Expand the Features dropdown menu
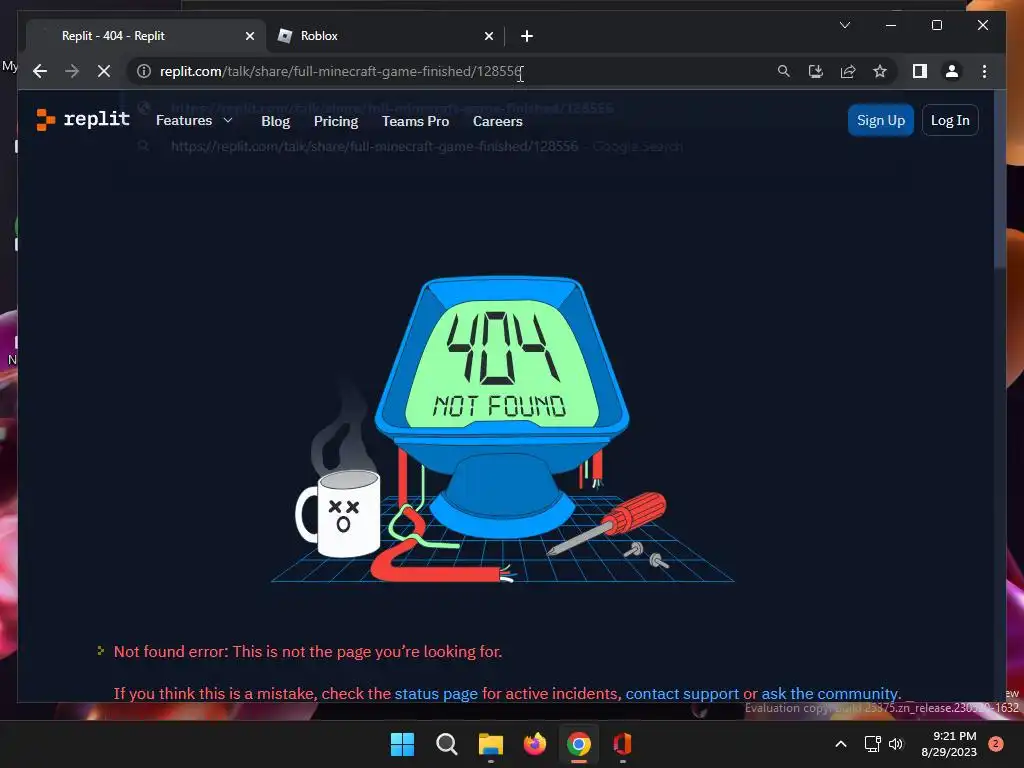This screenshot has width=1024, height=768. click(x=194, y=120)
